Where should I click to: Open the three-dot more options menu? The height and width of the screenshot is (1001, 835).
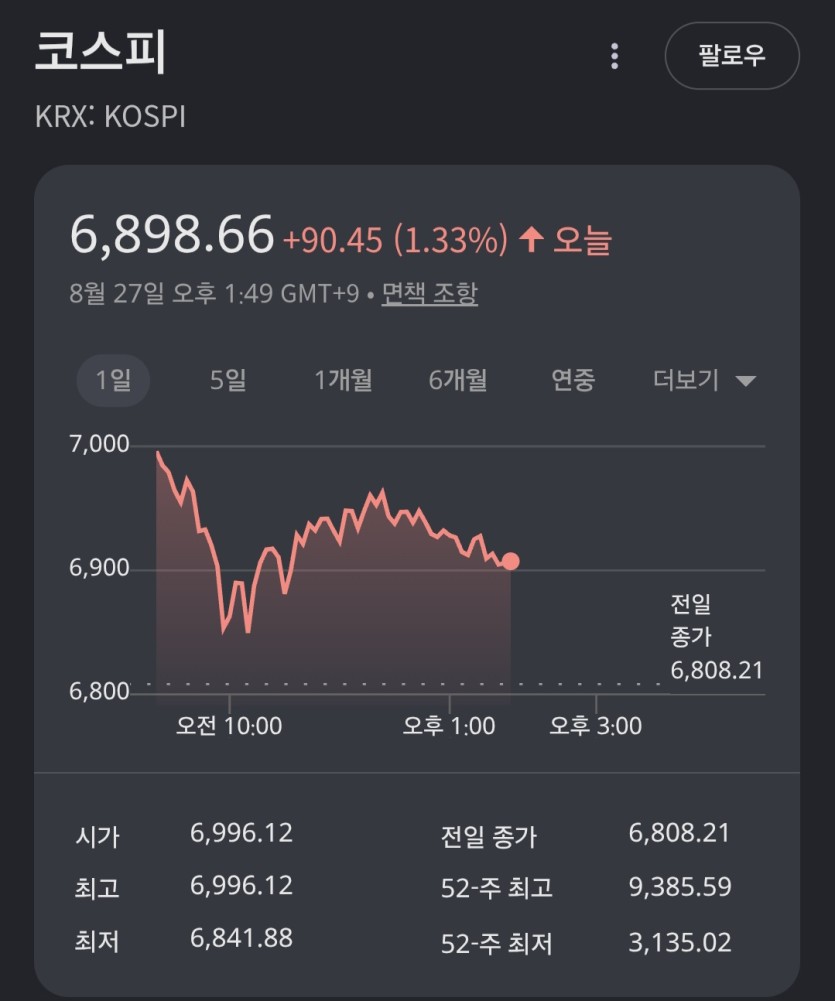614,56
